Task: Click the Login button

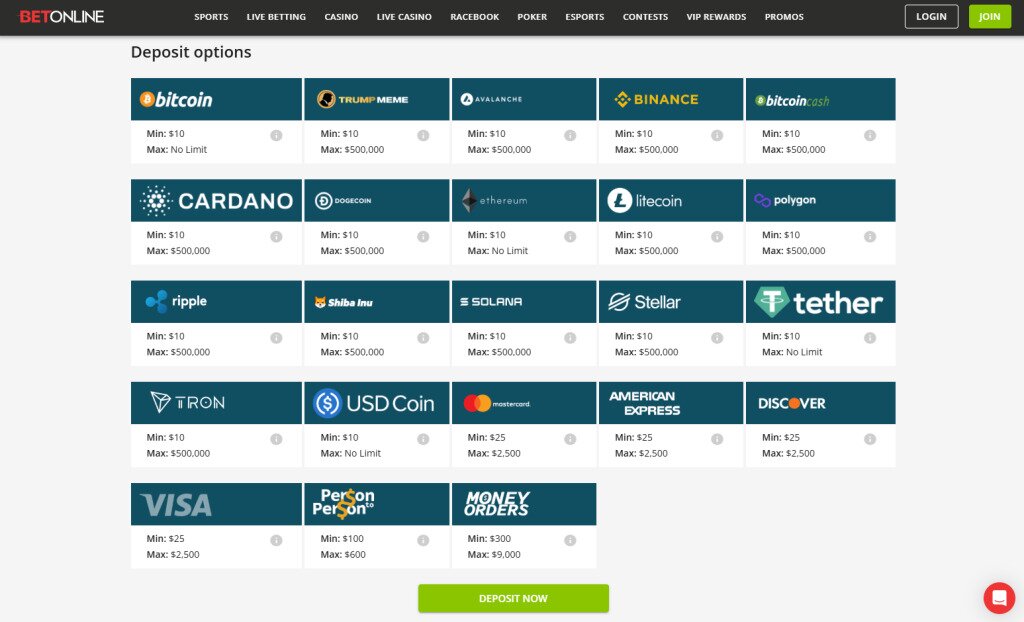Action: tap(931, 16)
